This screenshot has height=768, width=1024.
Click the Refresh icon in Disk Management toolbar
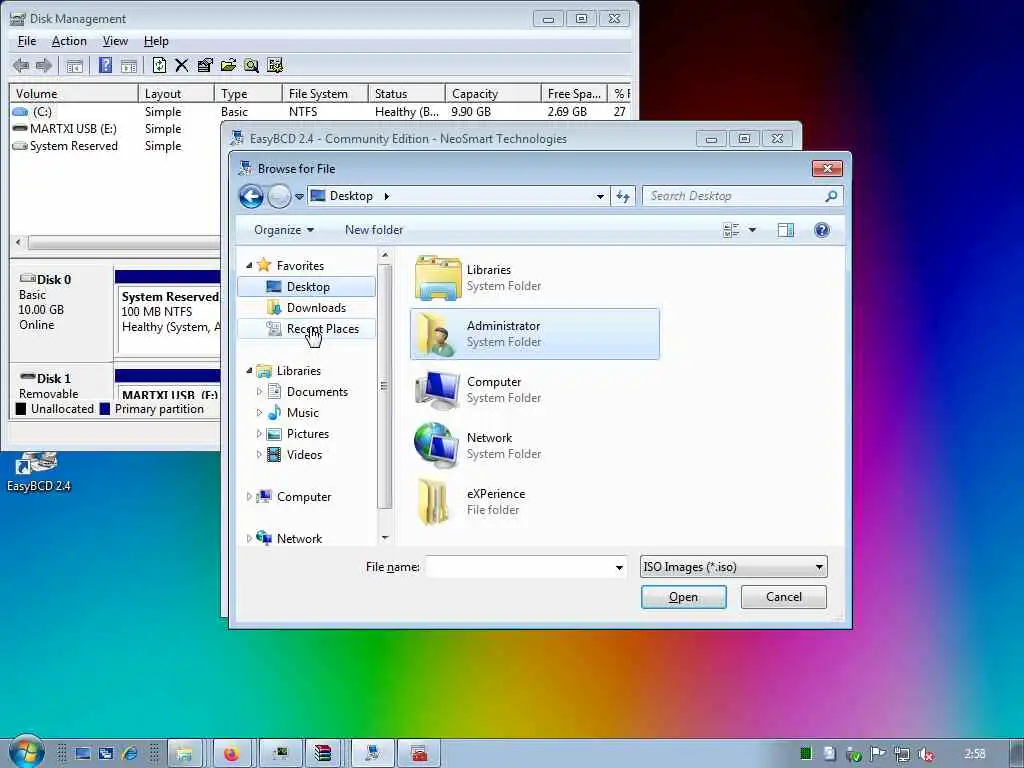click(x=159, y=65)
